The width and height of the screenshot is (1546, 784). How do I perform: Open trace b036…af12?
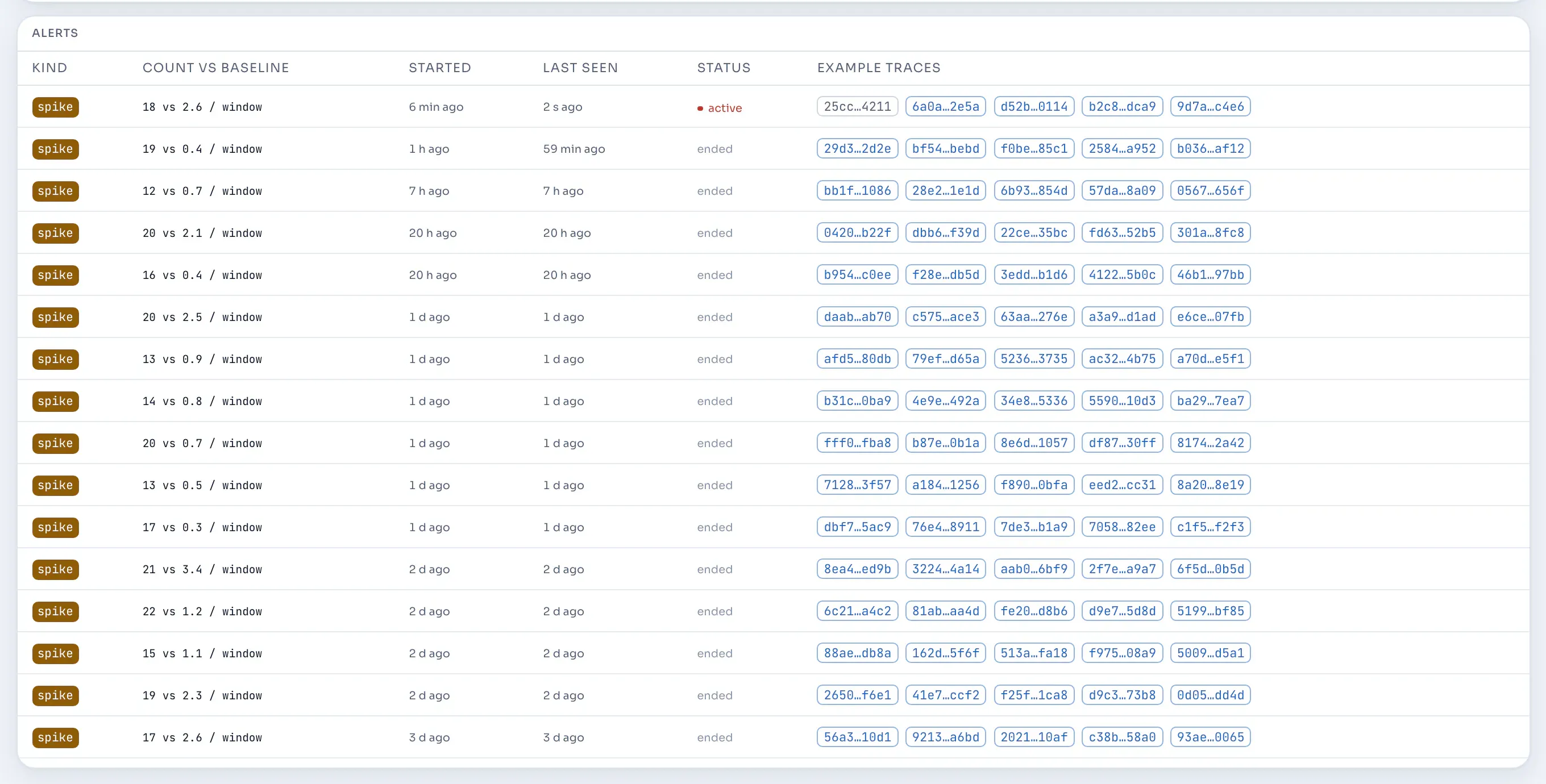1210,149
